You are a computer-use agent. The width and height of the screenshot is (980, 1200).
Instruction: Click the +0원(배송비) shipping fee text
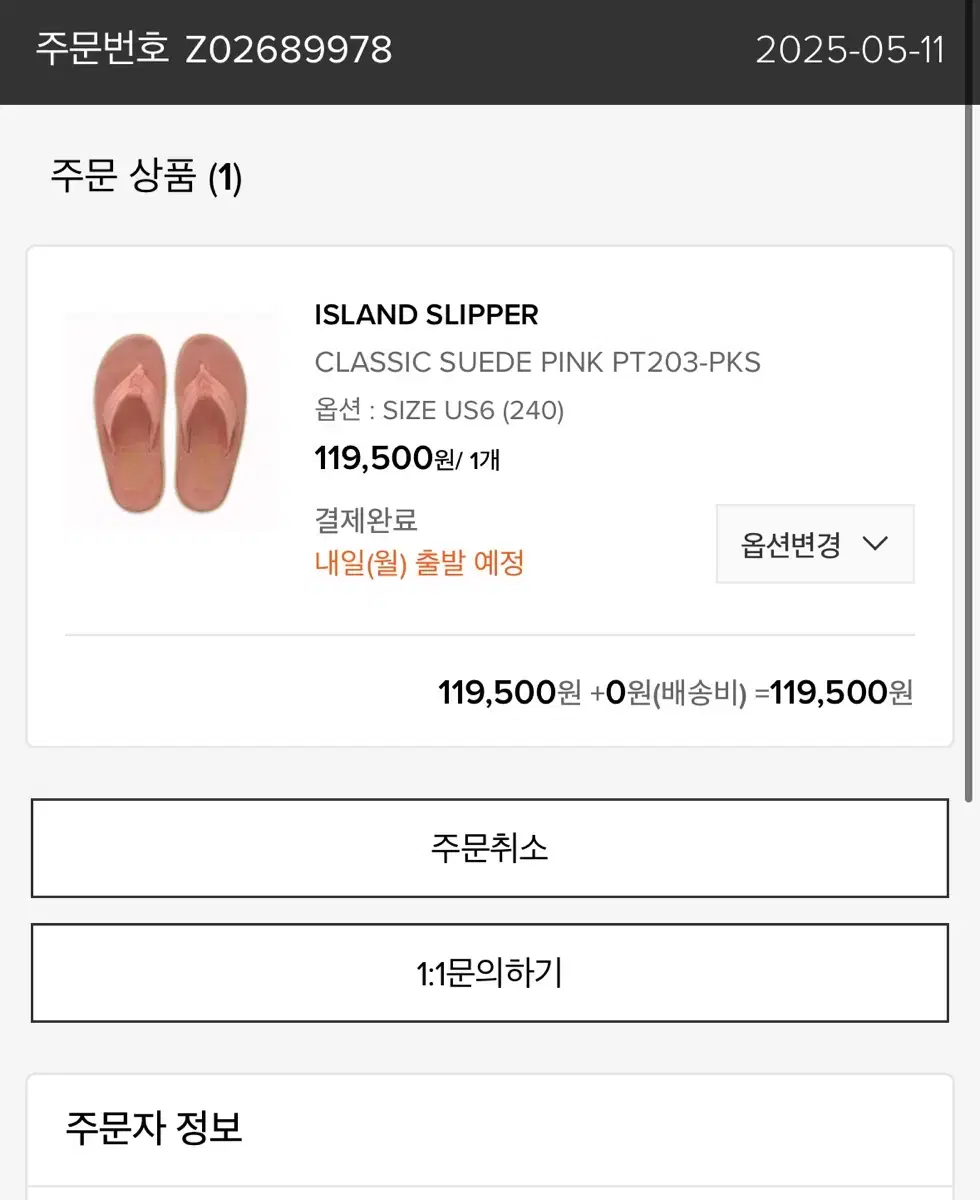[669, 692]
